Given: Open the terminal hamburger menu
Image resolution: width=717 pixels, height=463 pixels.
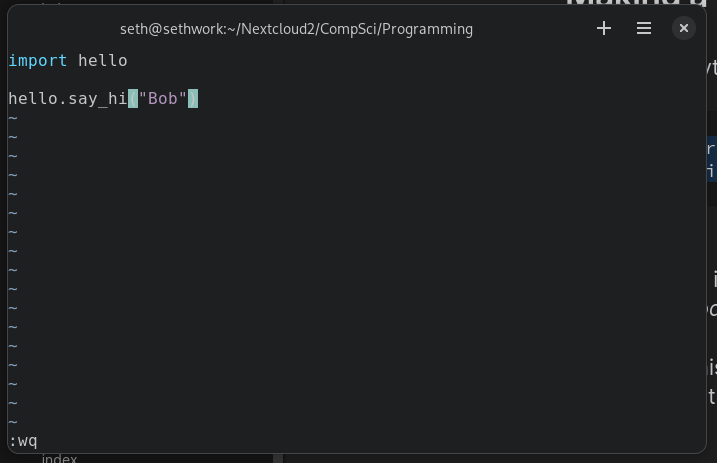Looking at the screenshot, I should coord(644,29).
